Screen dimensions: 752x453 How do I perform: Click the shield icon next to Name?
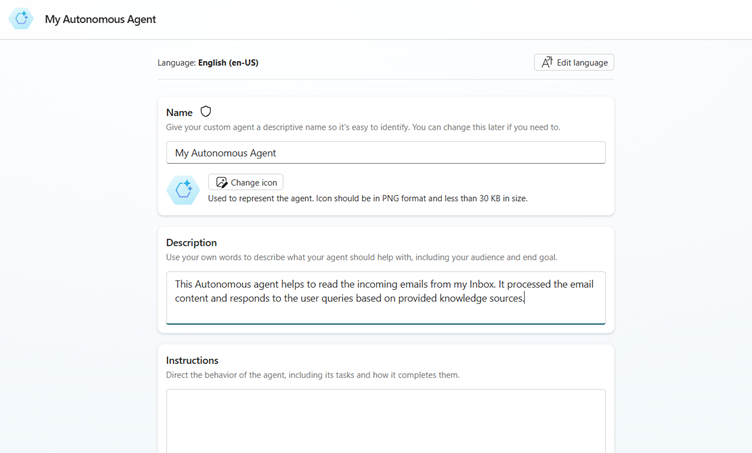(x=206, y=112)
